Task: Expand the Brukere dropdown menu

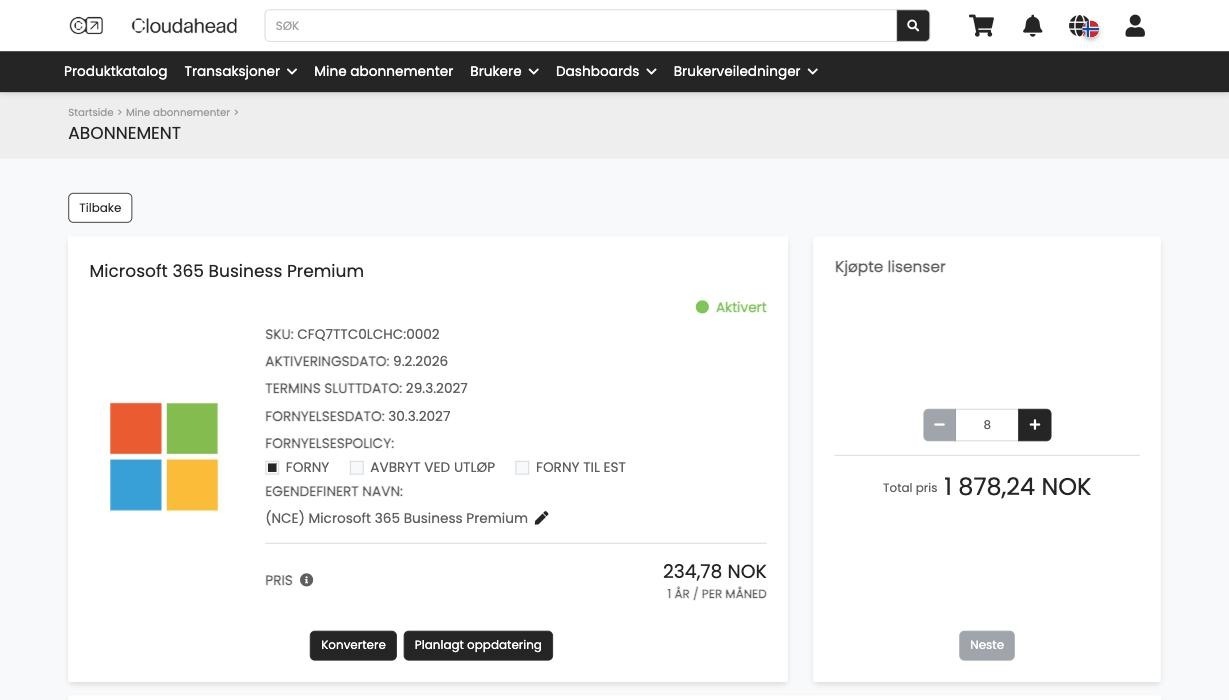Action: pyautogui.click(x=505, y=71)
